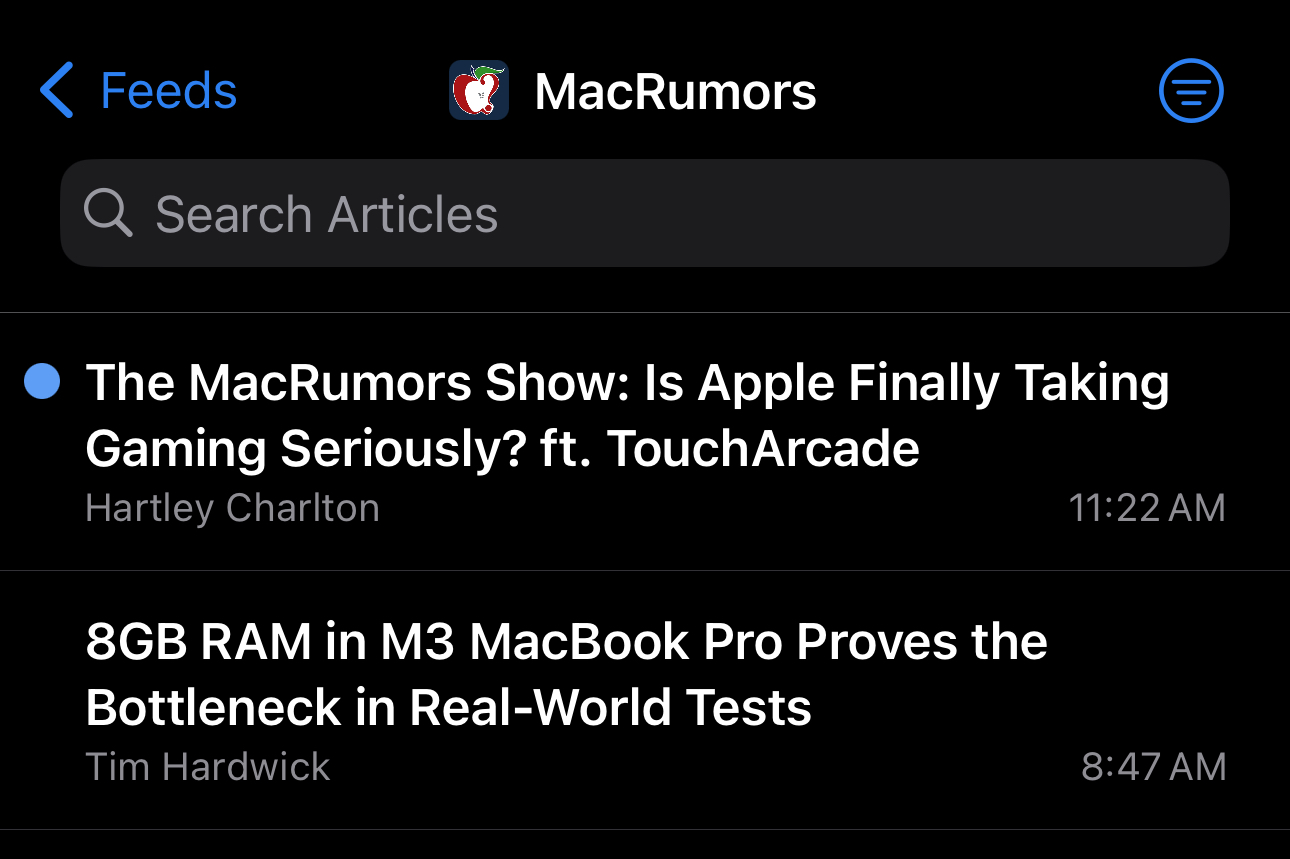Tap the 8:47 AM timestamp
Screen dimensions: 1290x859
point(1153,767)
